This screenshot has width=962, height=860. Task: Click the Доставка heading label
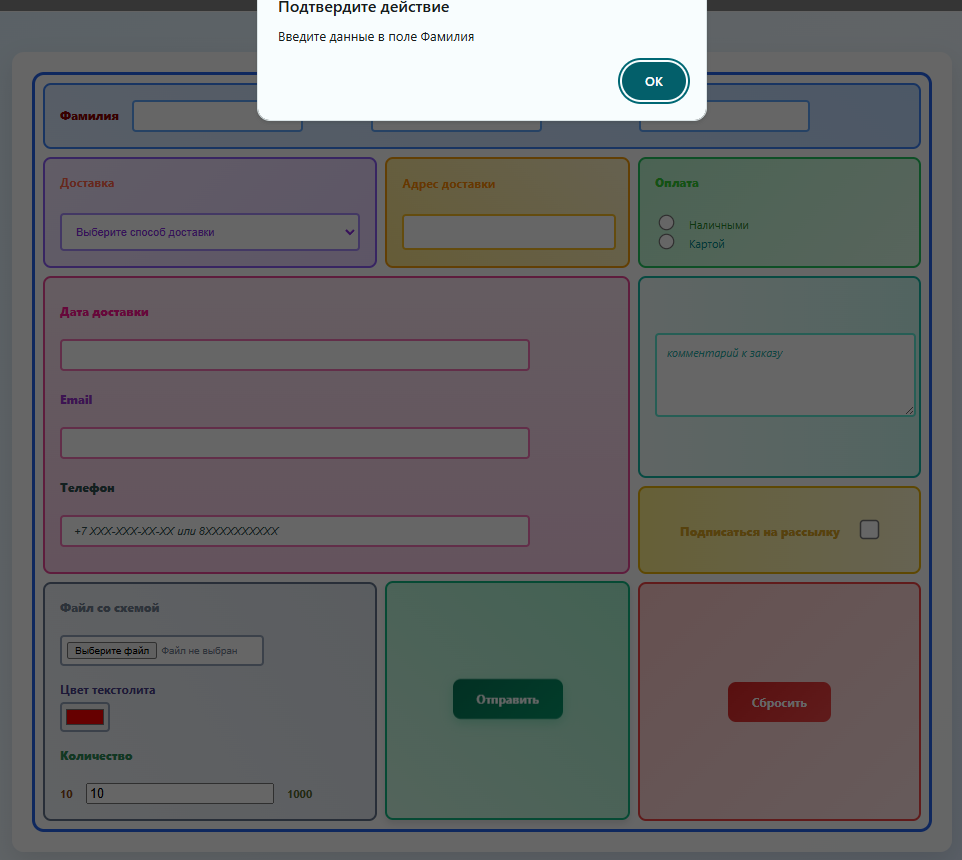click(x=87, y=183)
